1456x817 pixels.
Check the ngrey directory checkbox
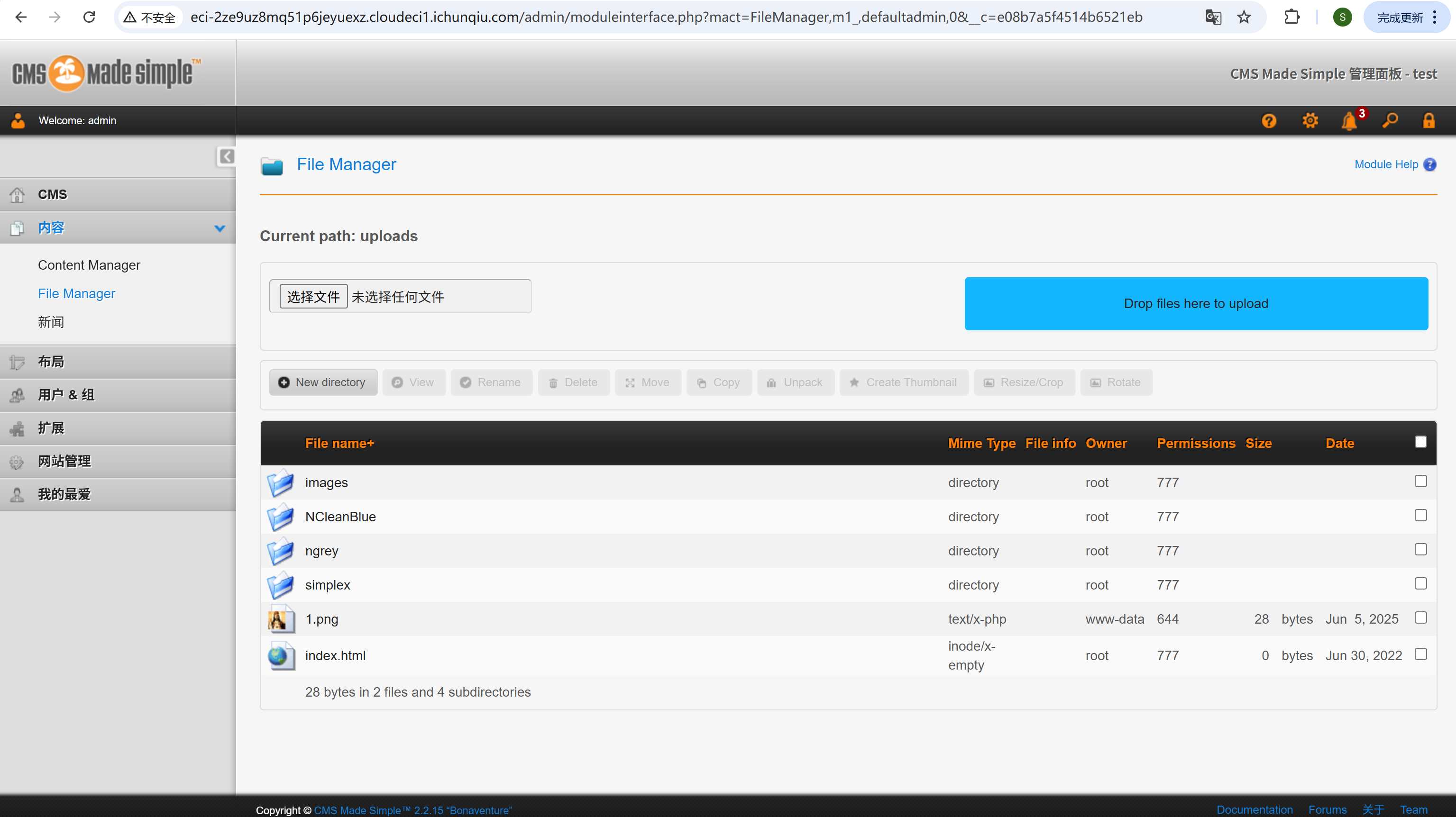(x=1420, y=549)
